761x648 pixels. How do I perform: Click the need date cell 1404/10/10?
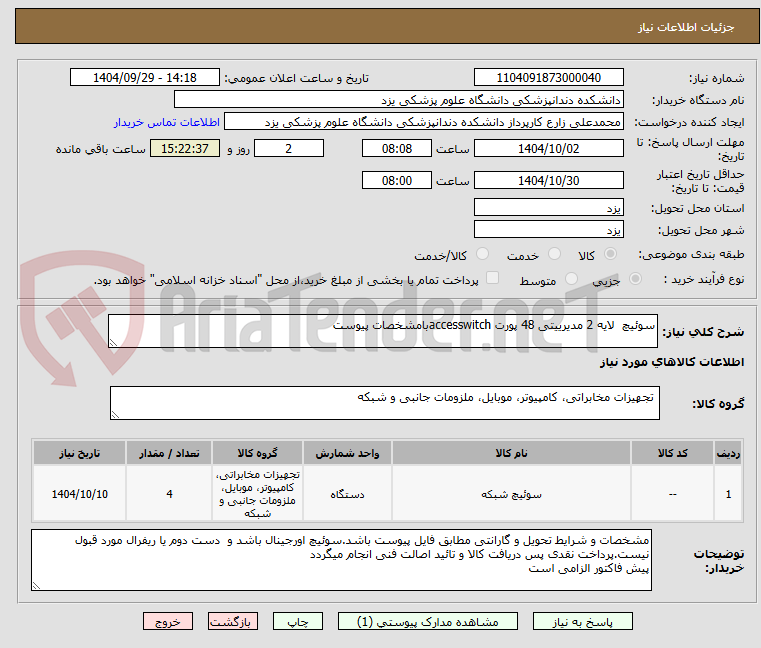pos(80,494)
